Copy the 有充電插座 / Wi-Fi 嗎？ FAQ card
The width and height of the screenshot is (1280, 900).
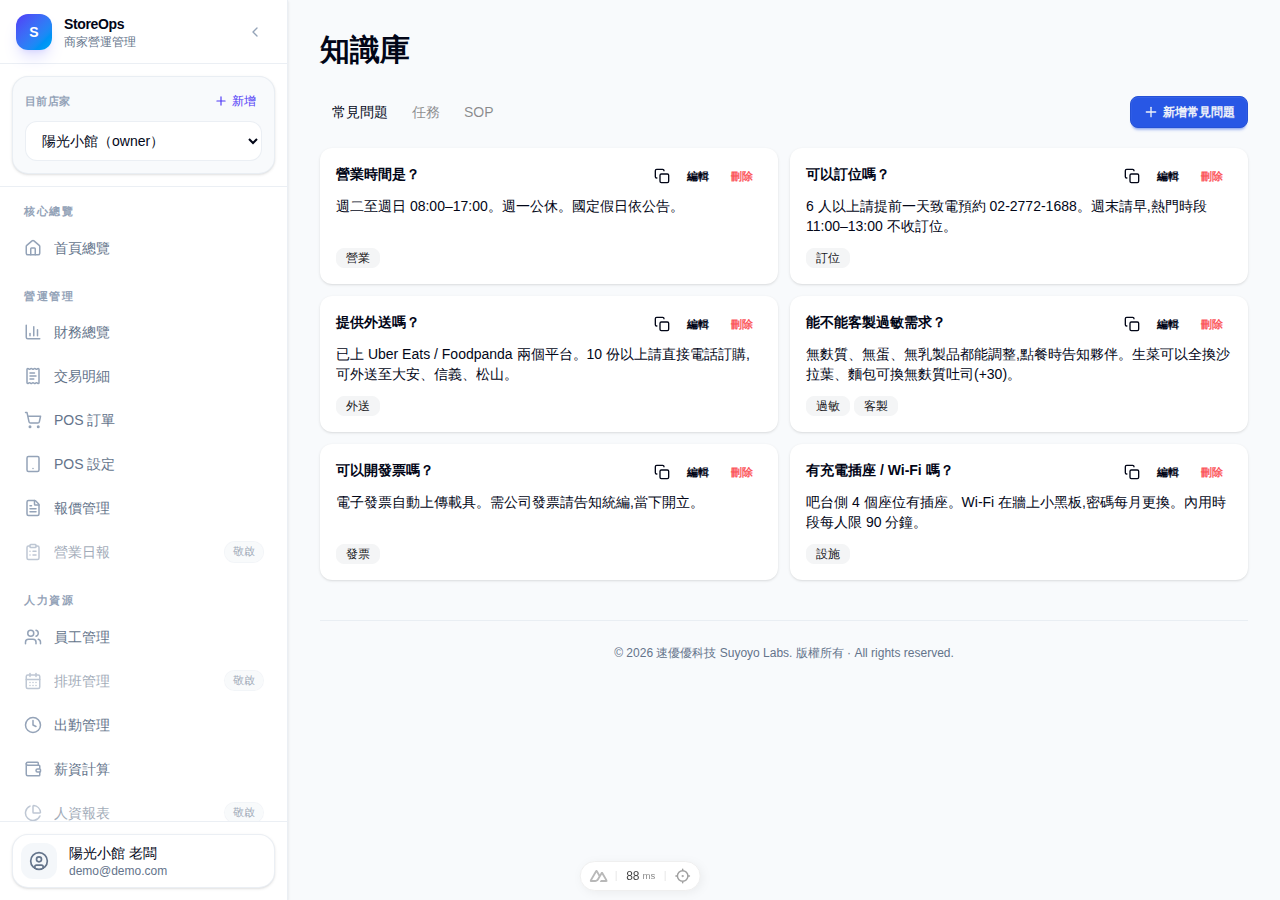coord(1132,472)
